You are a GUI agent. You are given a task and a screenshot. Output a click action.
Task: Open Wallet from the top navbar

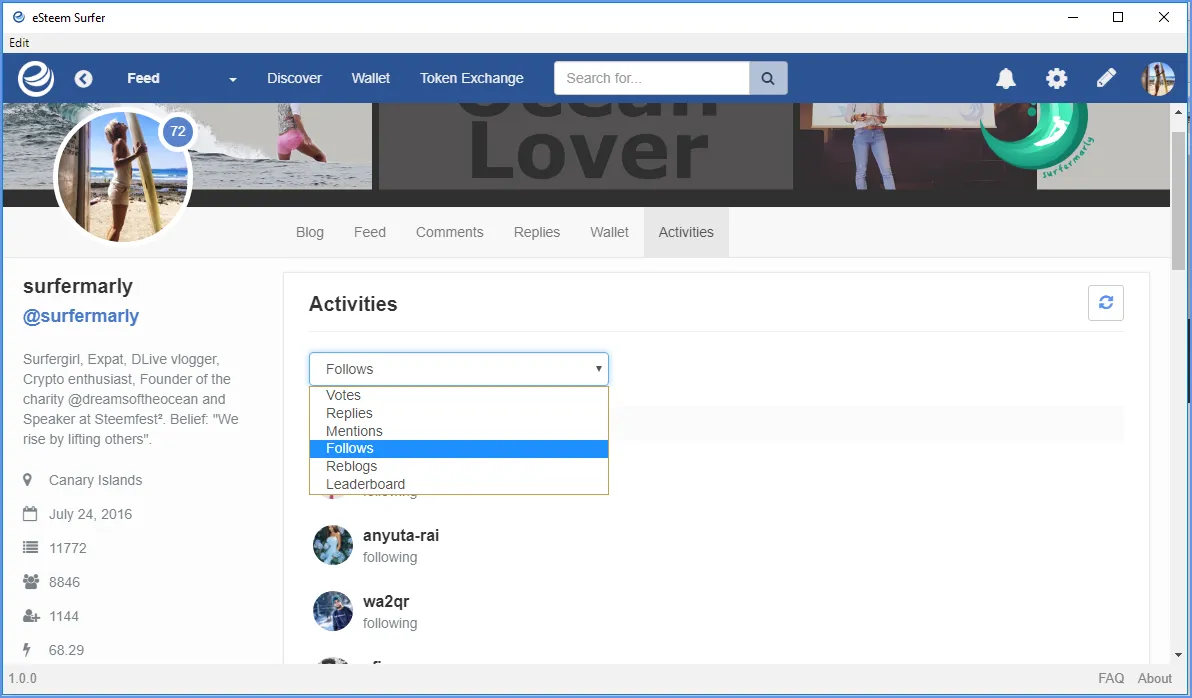click(370, 78)
